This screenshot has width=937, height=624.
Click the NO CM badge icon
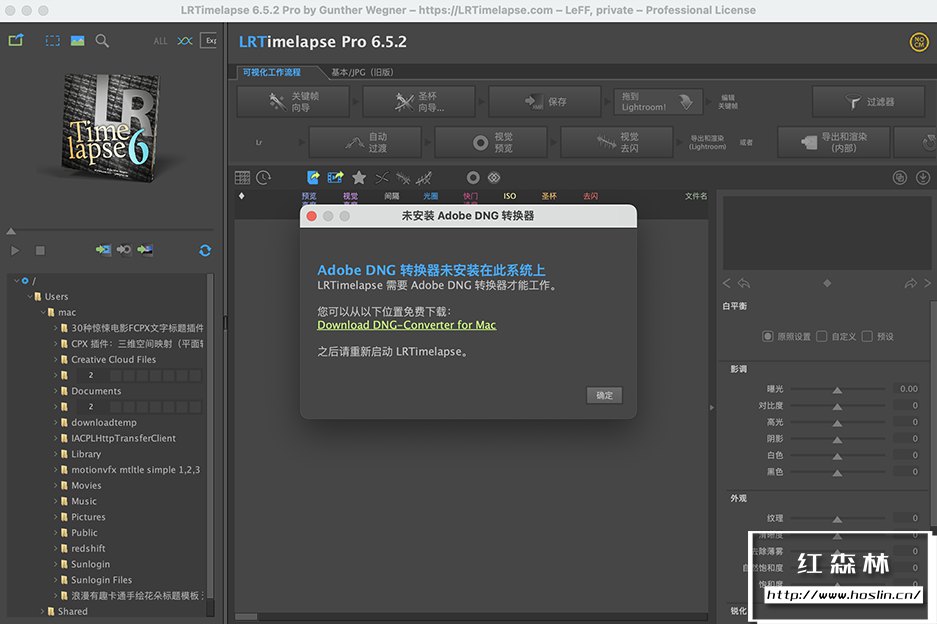tap(918, 42)
